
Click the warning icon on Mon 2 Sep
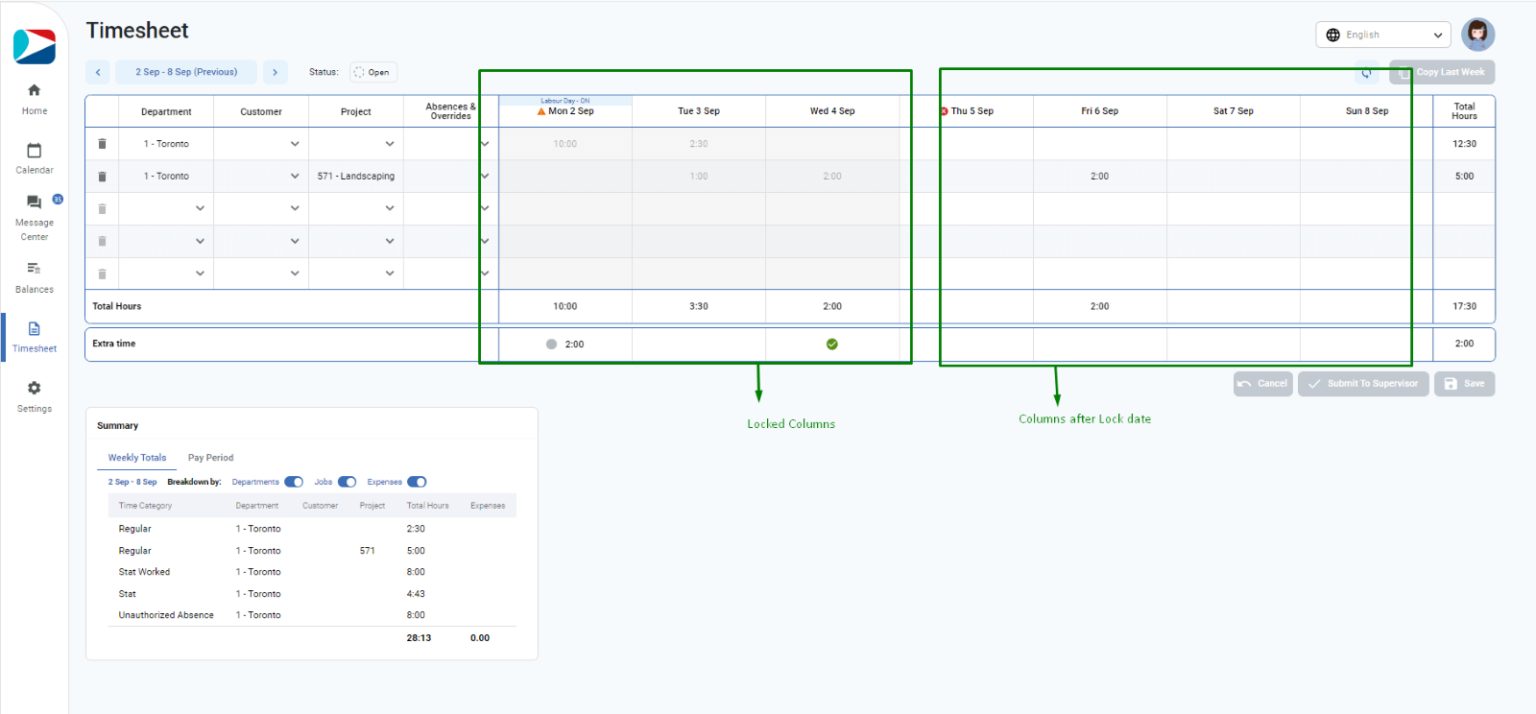(541, 110)
